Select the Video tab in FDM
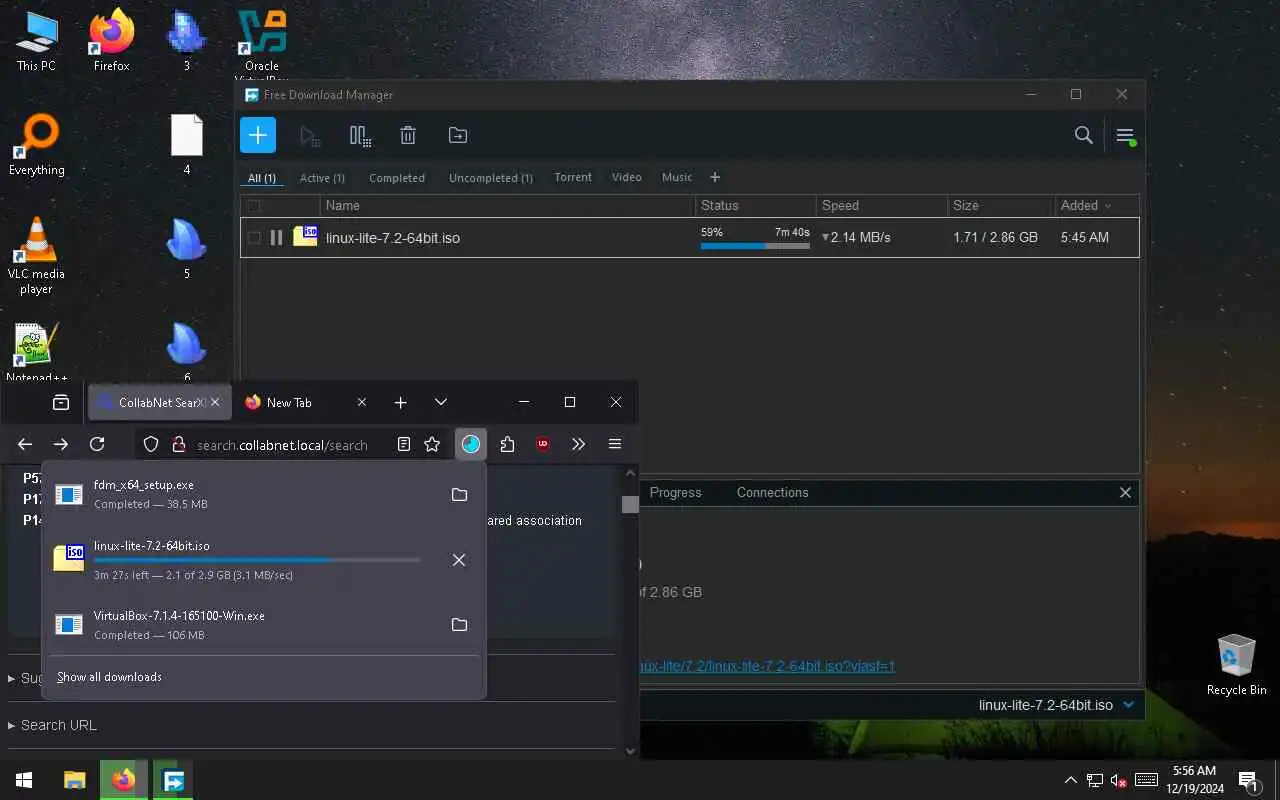The image size is (1280, 800). click(x=627, y=177)
